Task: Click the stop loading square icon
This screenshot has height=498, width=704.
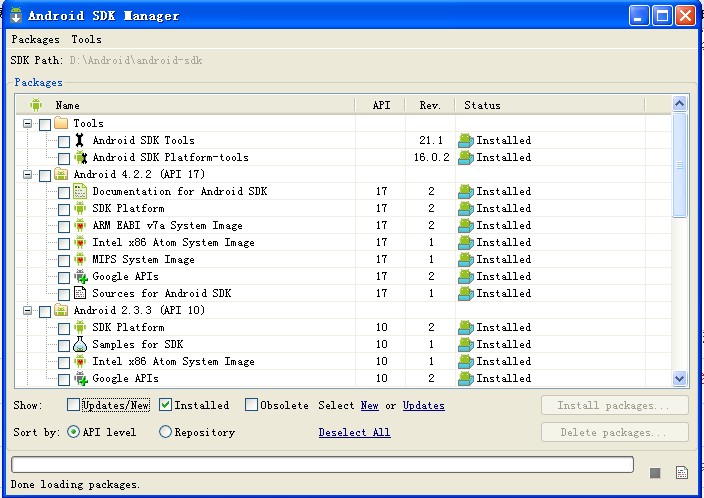Action: tap(655, 472)
